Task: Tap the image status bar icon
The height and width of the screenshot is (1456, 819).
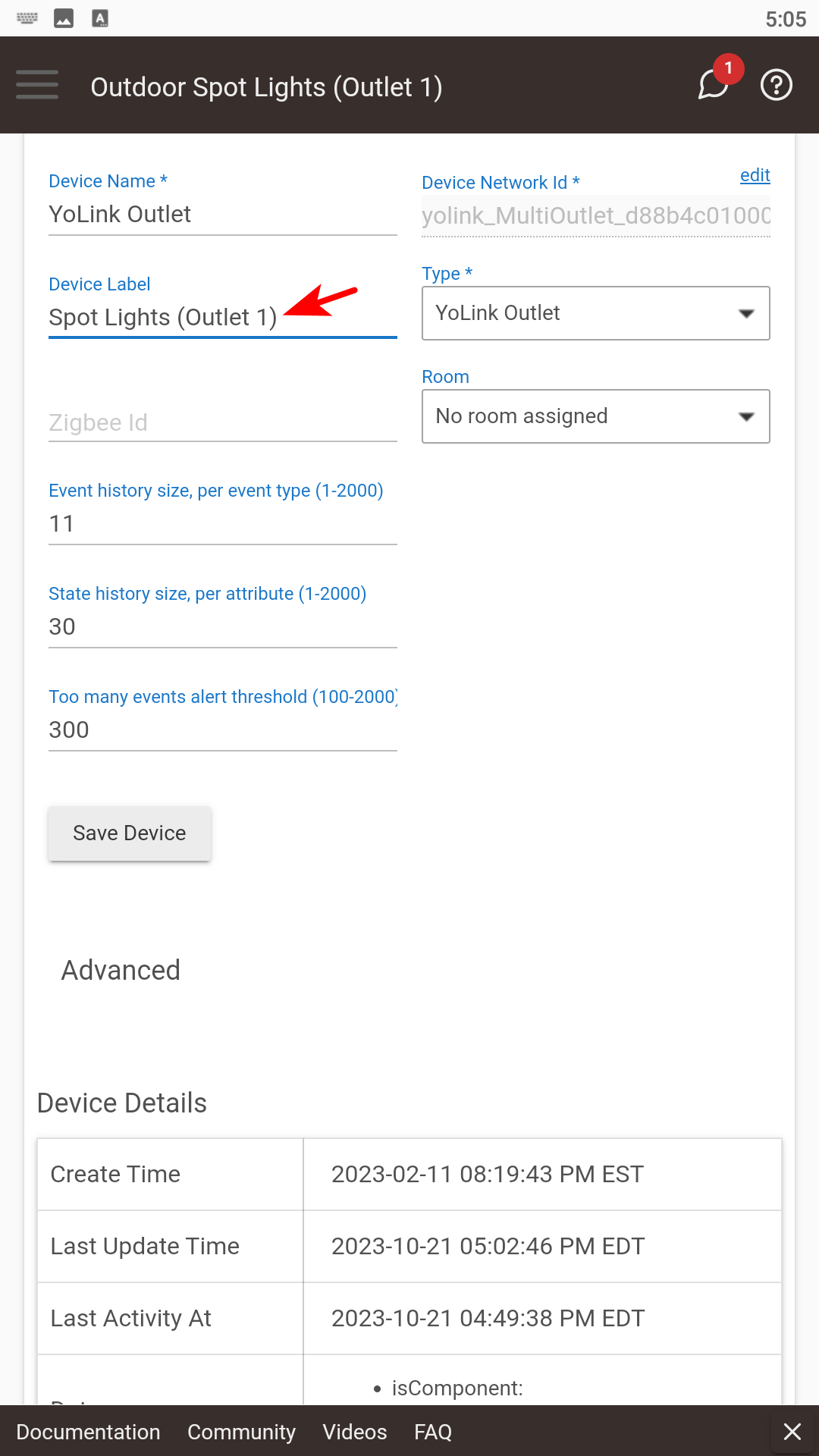Action: click(x=64, y=18)
